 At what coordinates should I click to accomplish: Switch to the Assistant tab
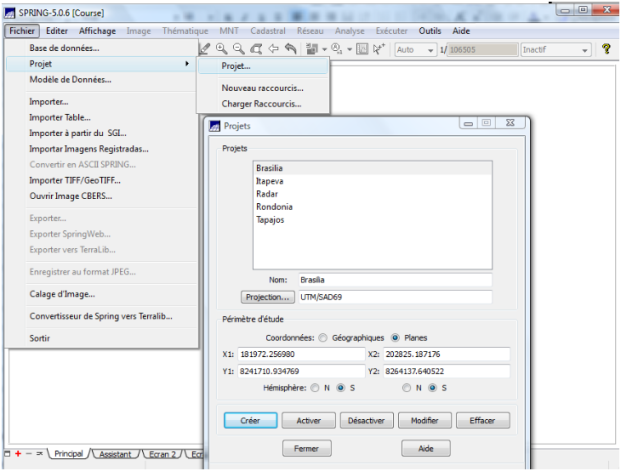[x=113, y=454]
